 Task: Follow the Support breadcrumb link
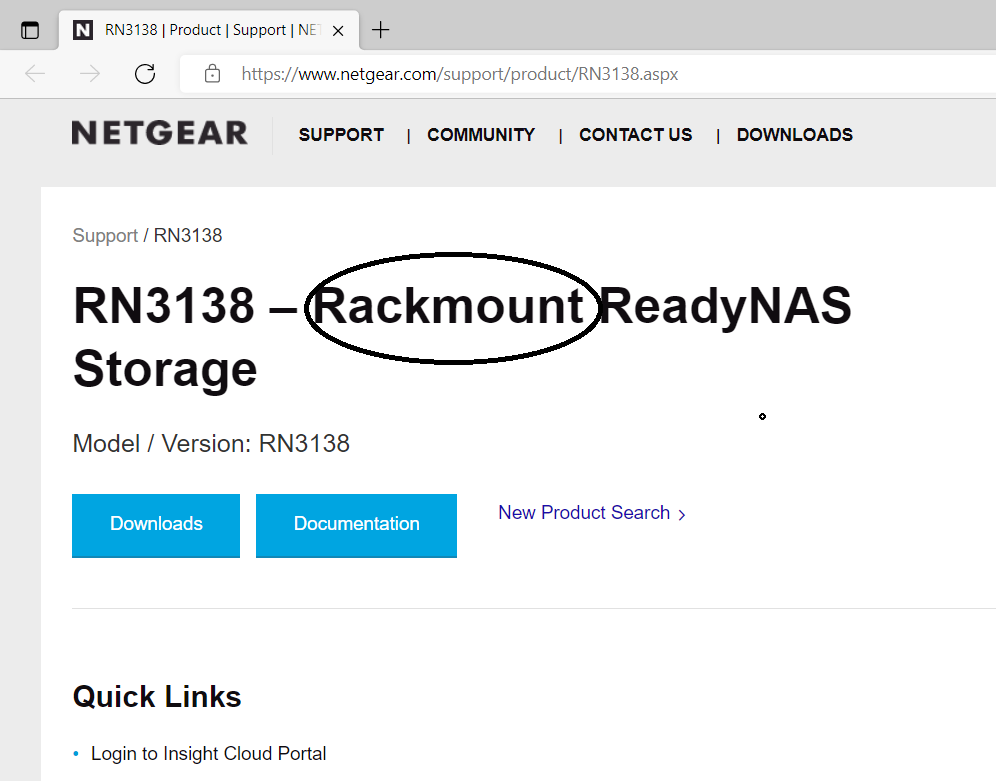click(105, 236)
